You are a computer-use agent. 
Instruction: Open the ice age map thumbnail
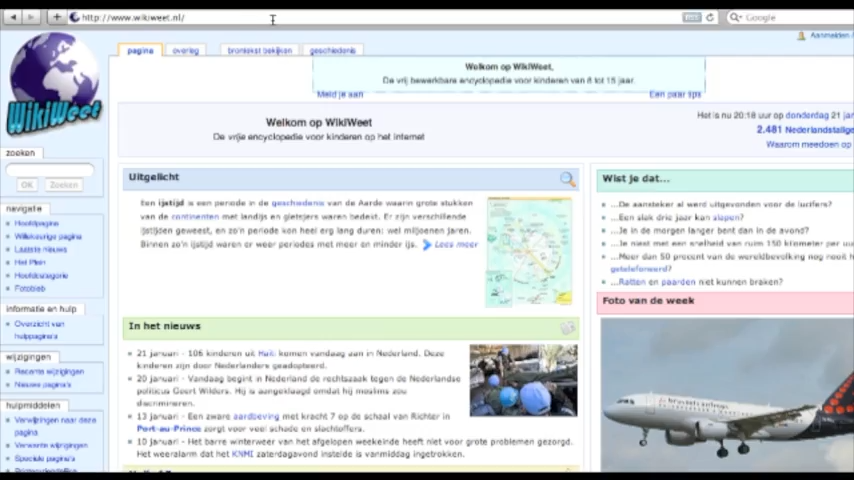pyautogui.click(x=529, y=252)
